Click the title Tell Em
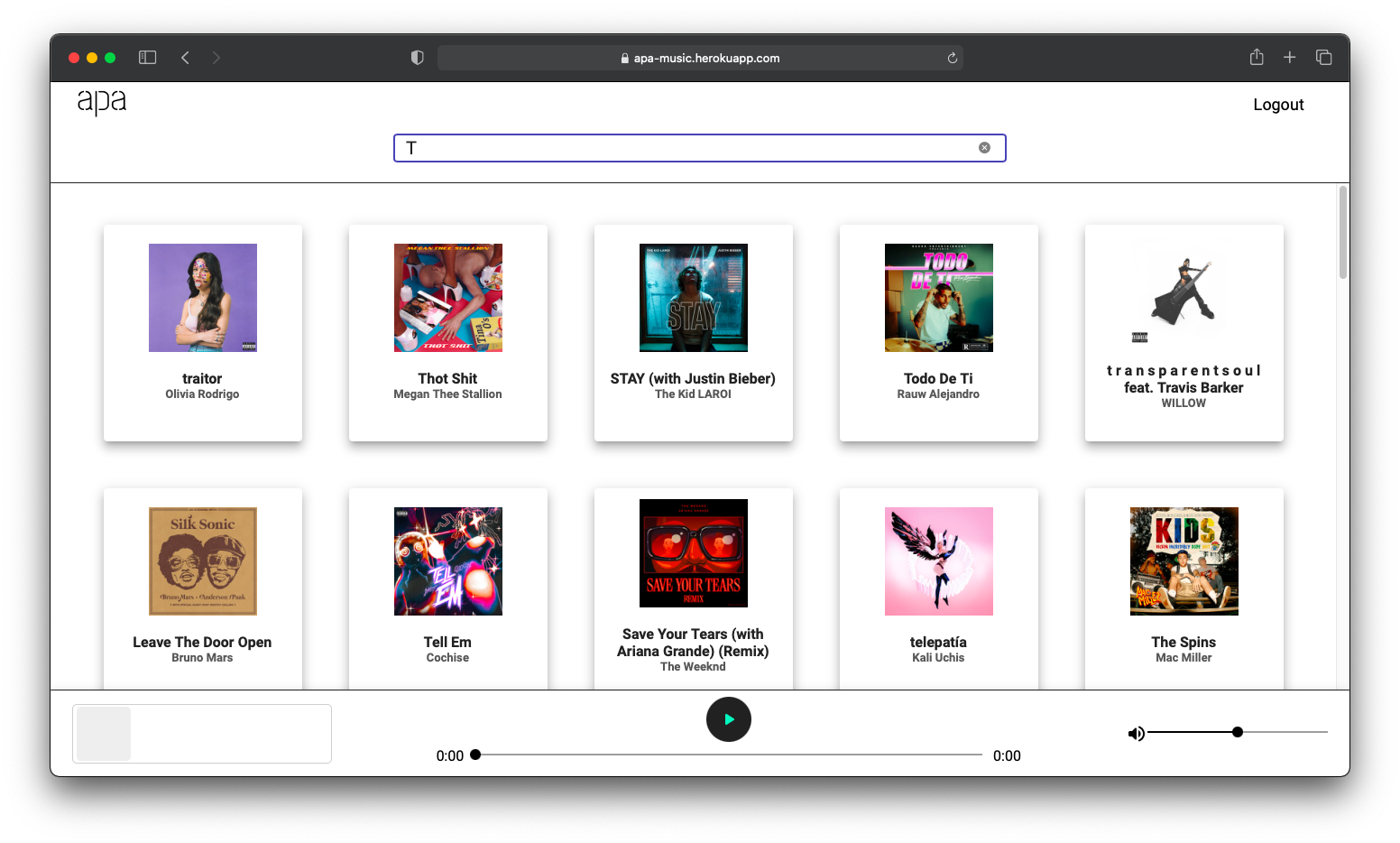 click(447, 642)
